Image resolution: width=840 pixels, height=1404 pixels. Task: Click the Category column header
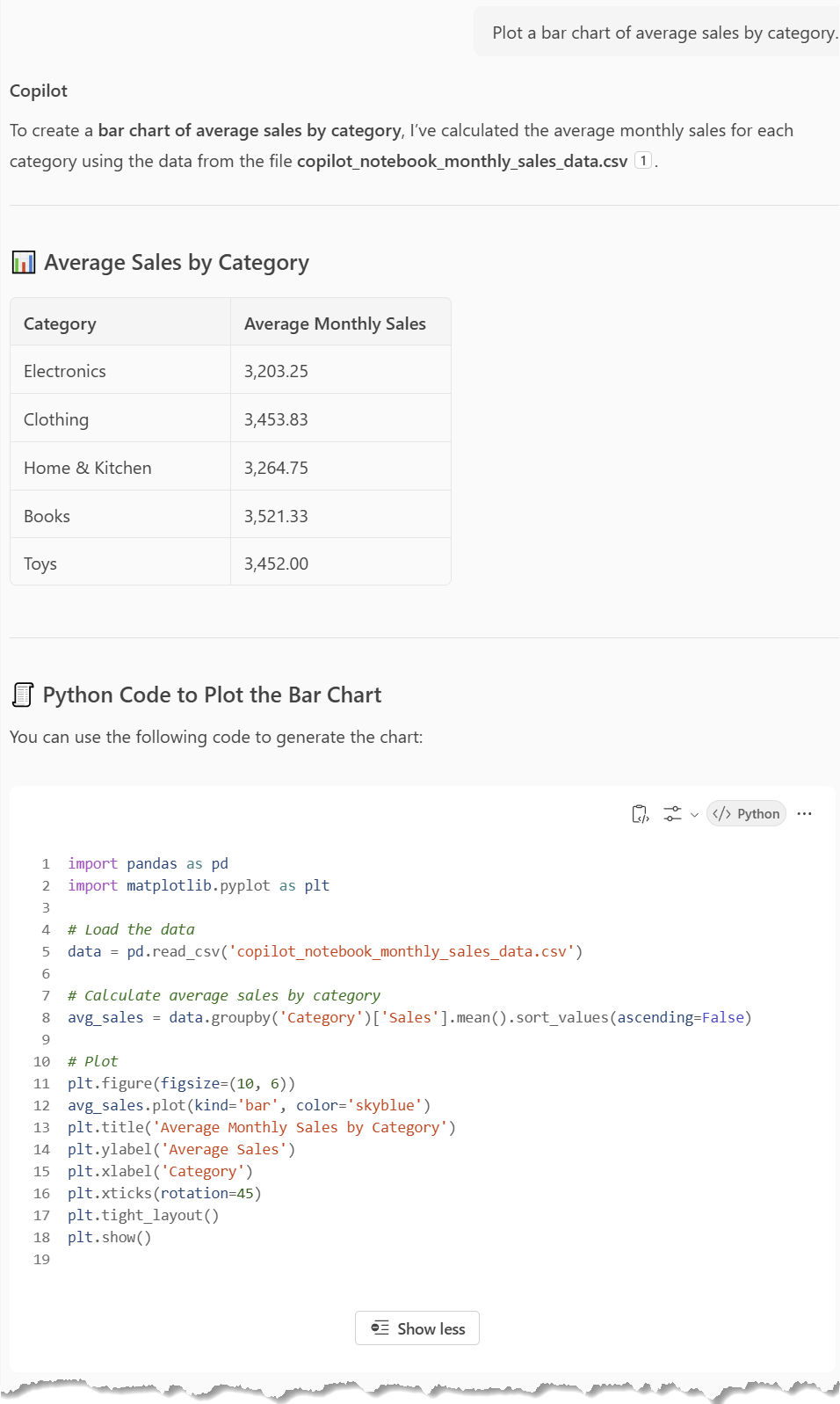click(60, 324)
